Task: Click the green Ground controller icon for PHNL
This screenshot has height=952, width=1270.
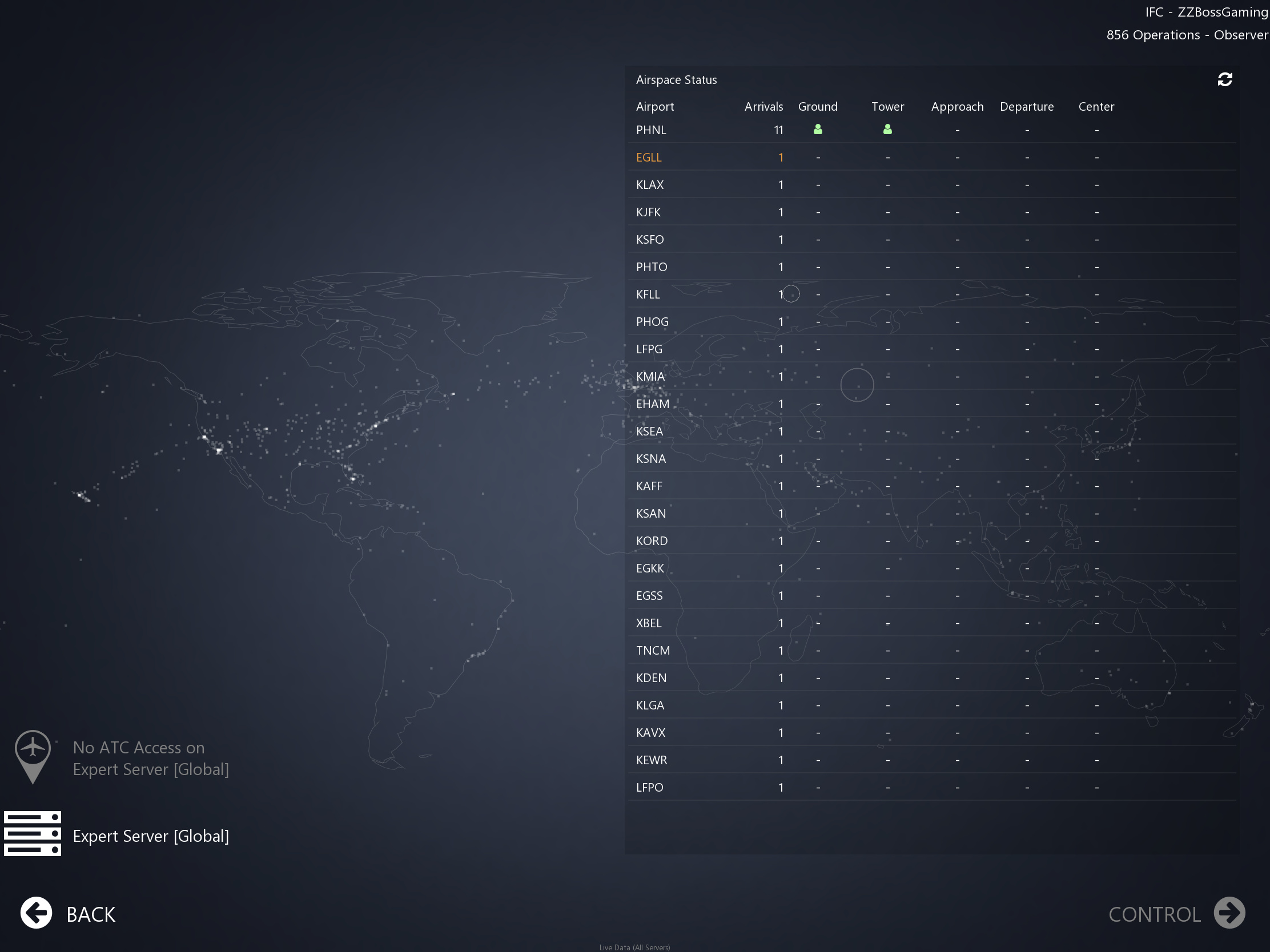Action: point(818,130)
